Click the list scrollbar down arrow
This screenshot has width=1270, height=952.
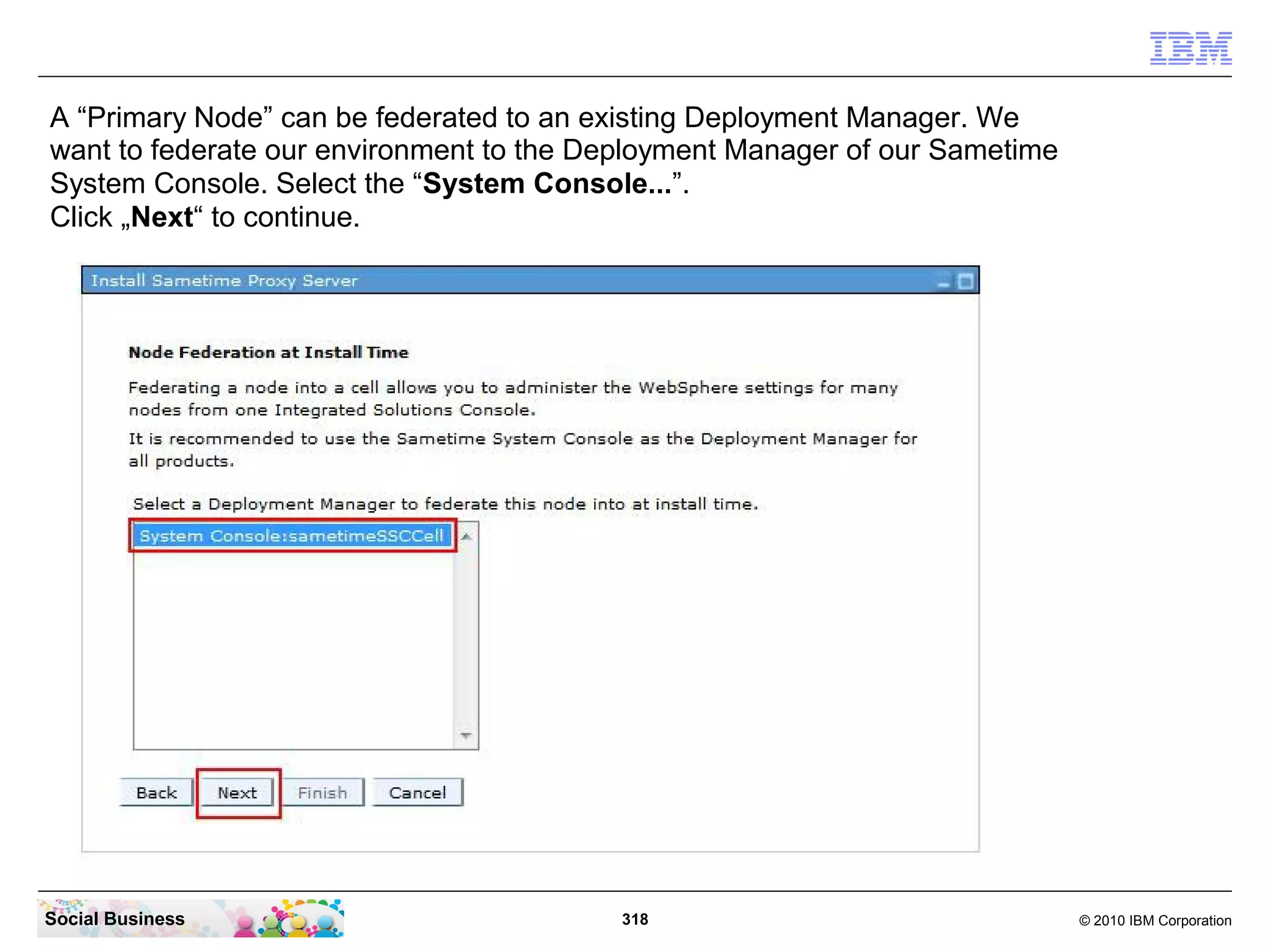[466, 736]
